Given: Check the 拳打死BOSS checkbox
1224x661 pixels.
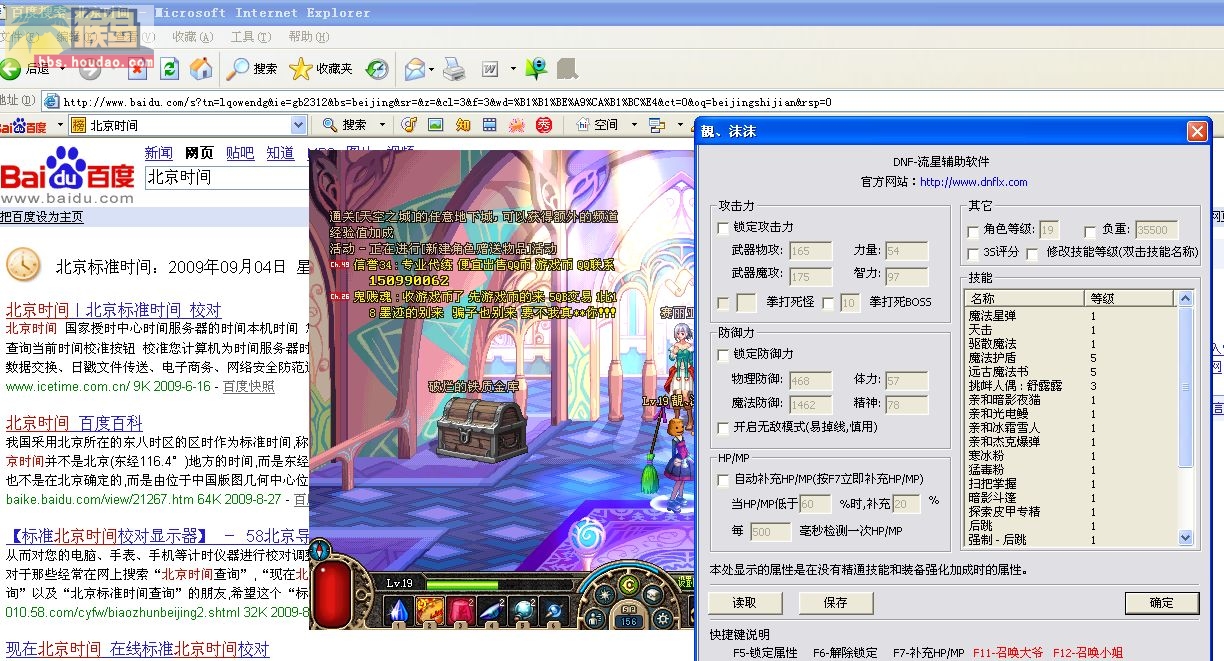Looking at the screenshot, I should (x=827, y=302).
